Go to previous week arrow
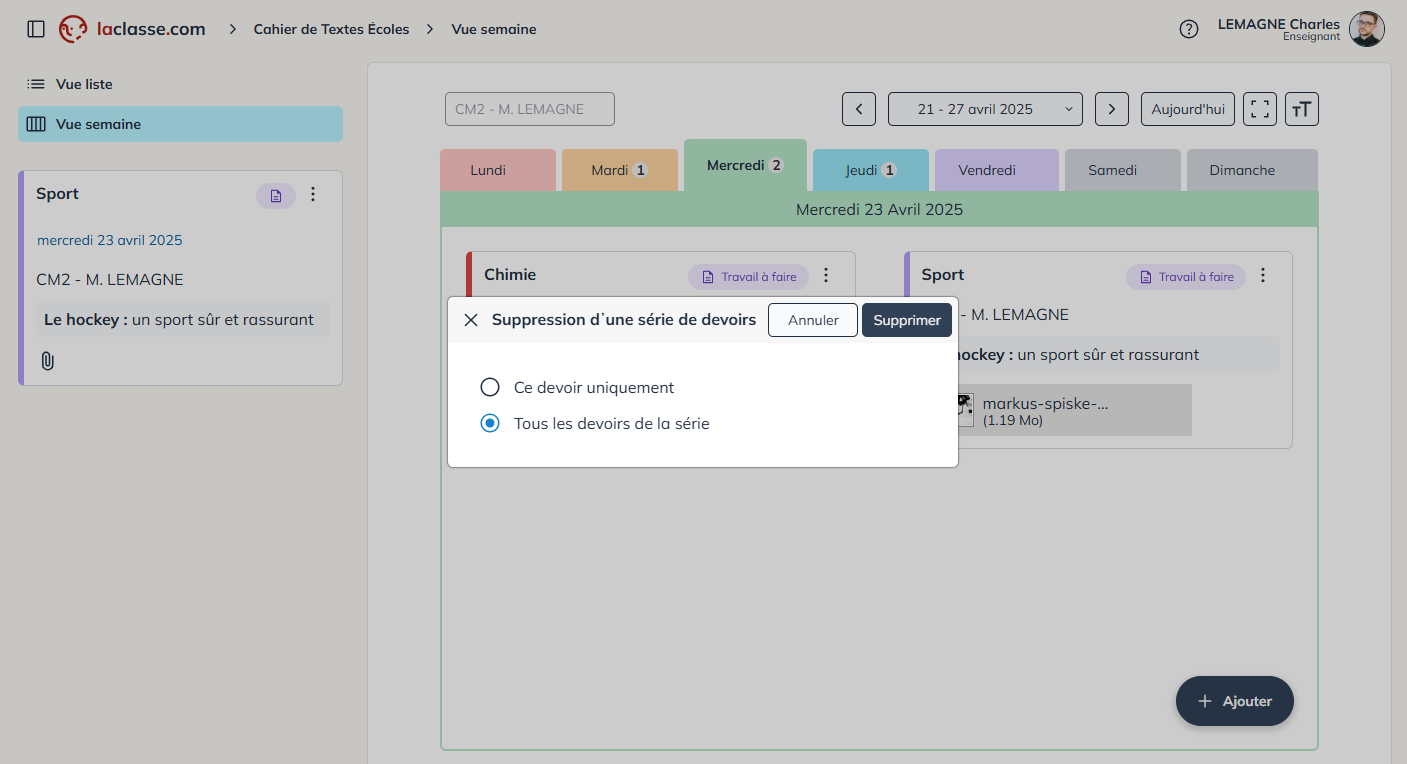1407x764 pixels. (x=859, y=109)
